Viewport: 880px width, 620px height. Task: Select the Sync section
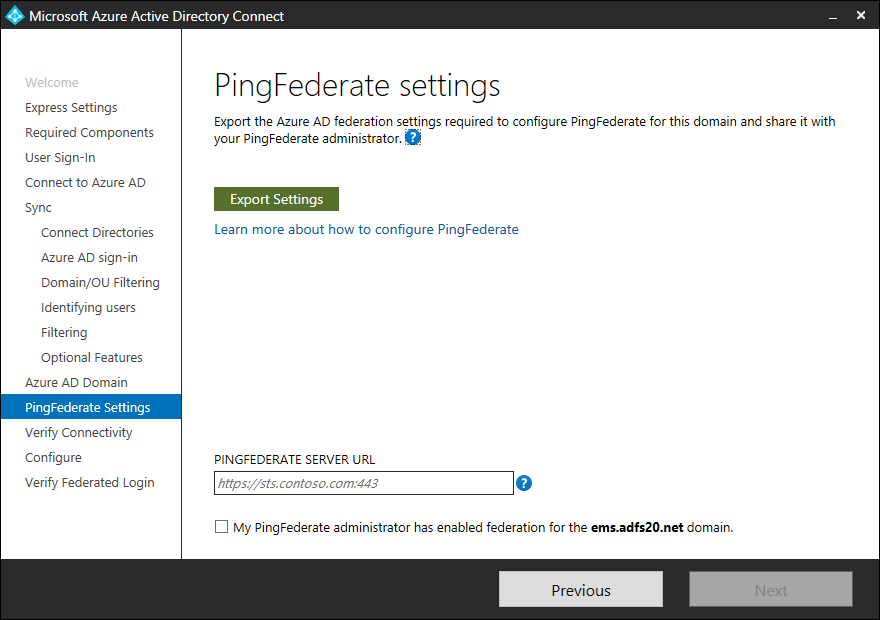(x=38, y=207)
